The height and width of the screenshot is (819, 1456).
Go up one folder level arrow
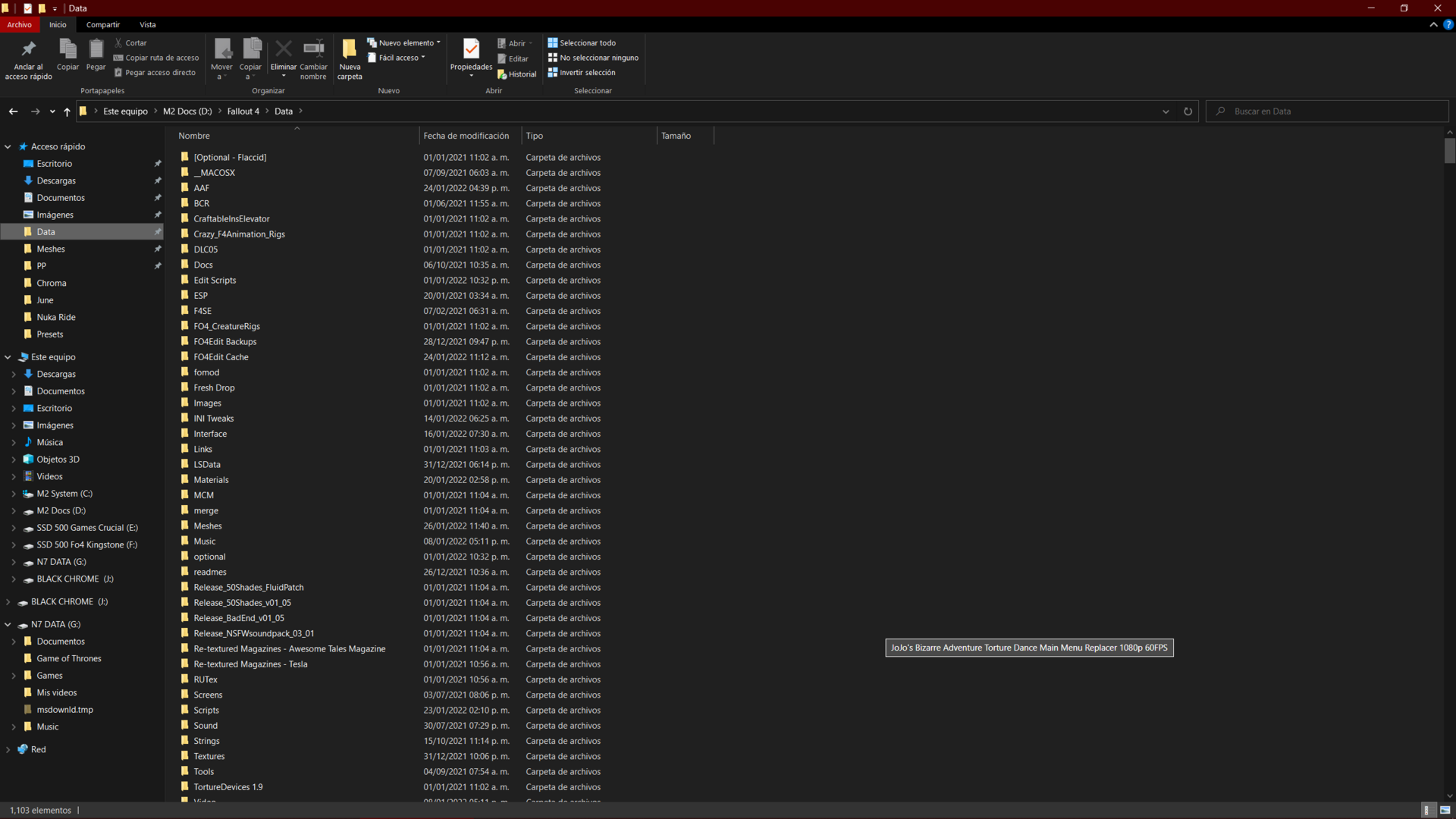pyautogui.click(x=67, y=111)
